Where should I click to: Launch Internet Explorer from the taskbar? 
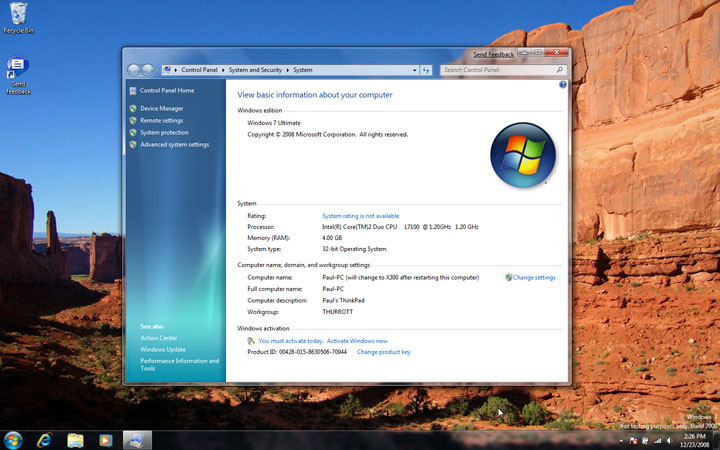45,440
